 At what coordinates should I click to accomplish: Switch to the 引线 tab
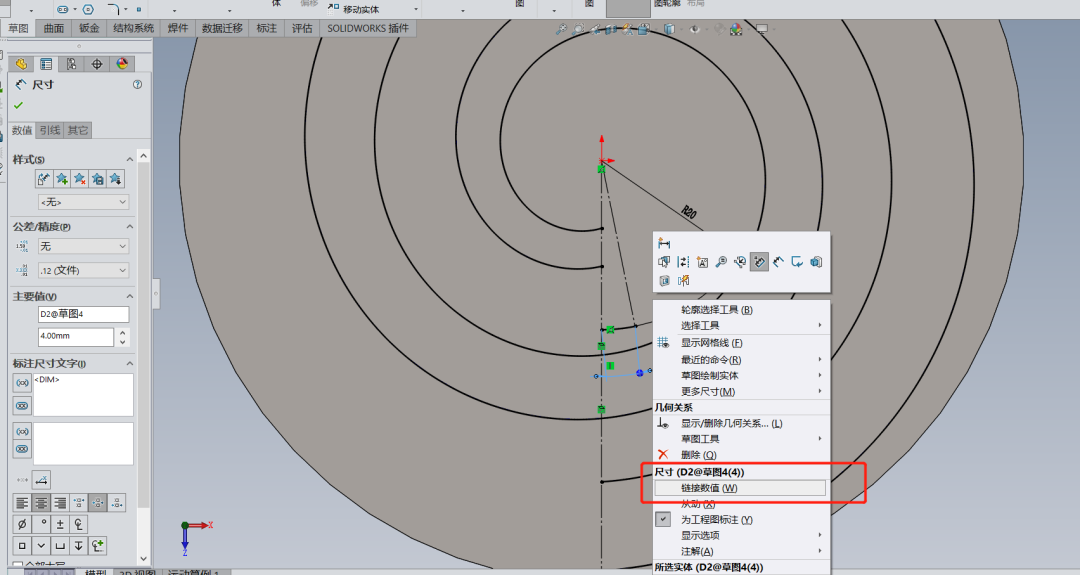(x=50, y=130)
